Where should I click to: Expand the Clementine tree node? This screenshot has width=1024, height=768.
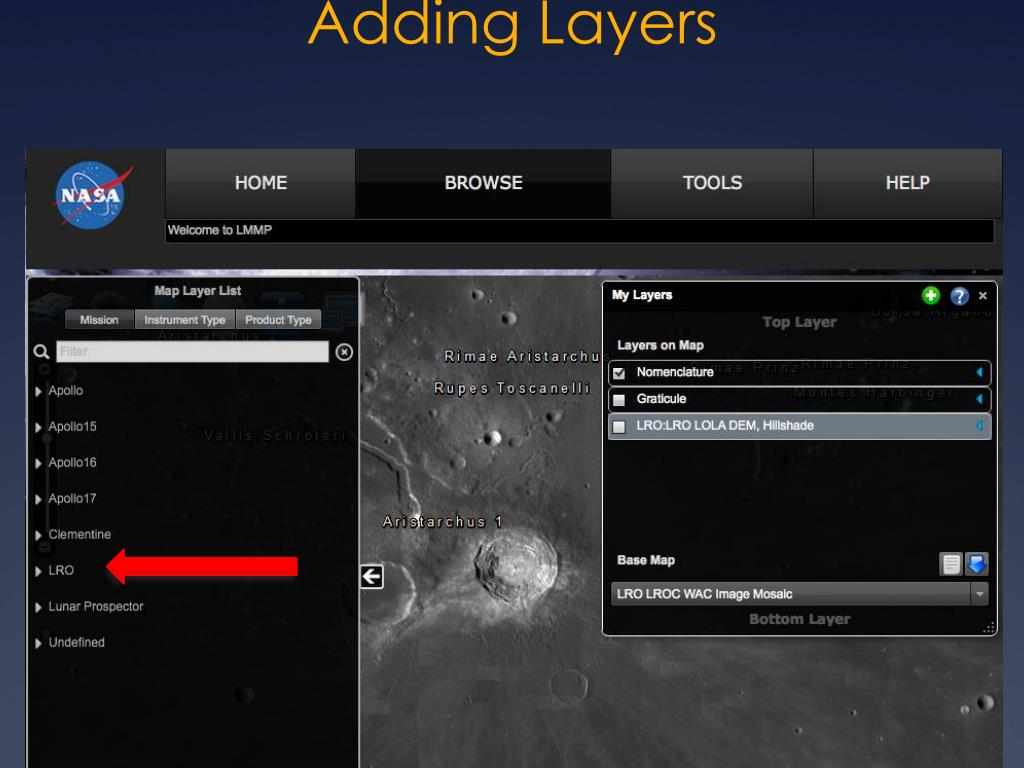tap(39, 535)
